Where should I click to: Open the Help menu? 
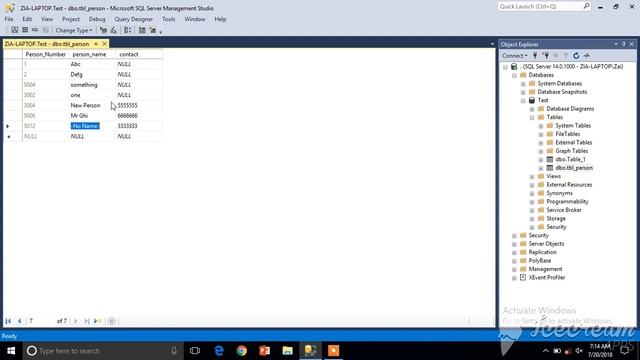click(220, 19)
